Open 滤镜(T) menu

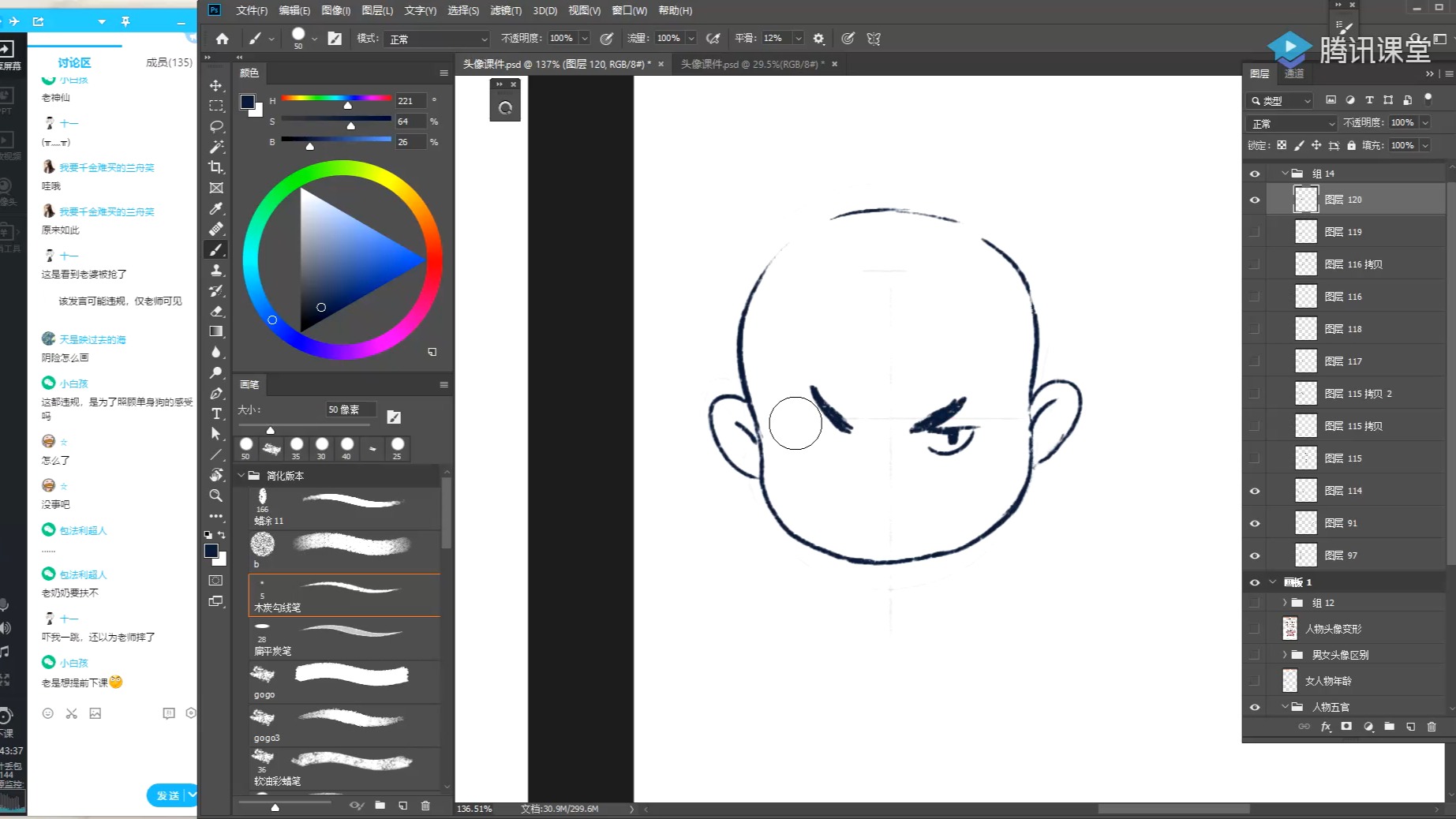(x=506, y=10)
